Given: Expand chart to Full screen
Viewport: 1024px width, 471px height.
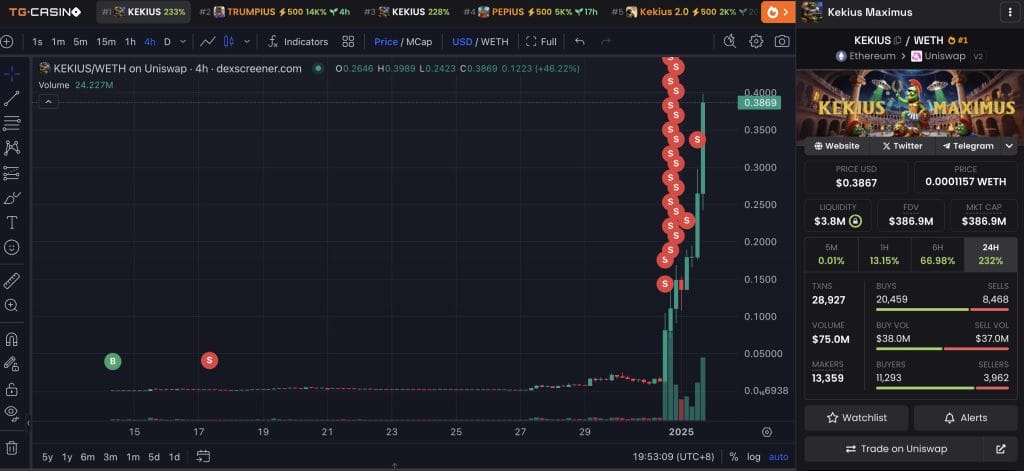Looking at the screenshot, I should point(541,42).
